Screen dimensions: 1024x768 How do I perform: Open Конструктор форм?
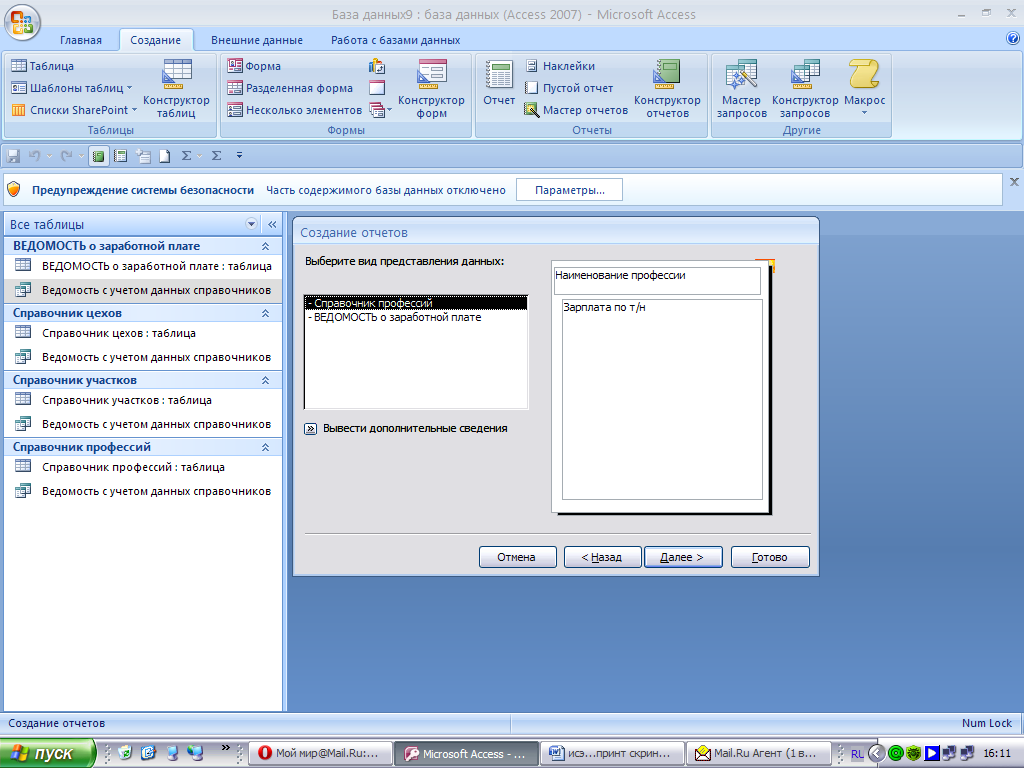[431, 88]
